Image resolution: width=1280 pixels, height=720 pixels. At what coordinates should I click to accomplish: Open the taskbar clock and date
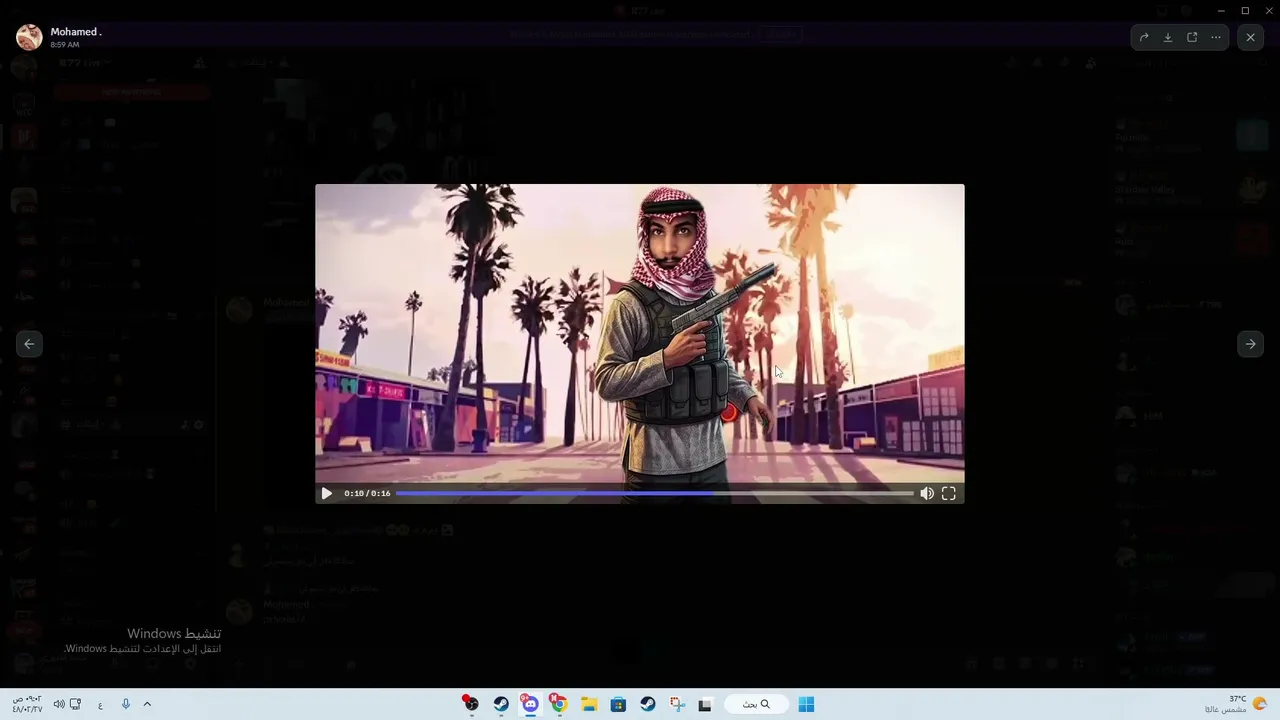tap(27, 704)
